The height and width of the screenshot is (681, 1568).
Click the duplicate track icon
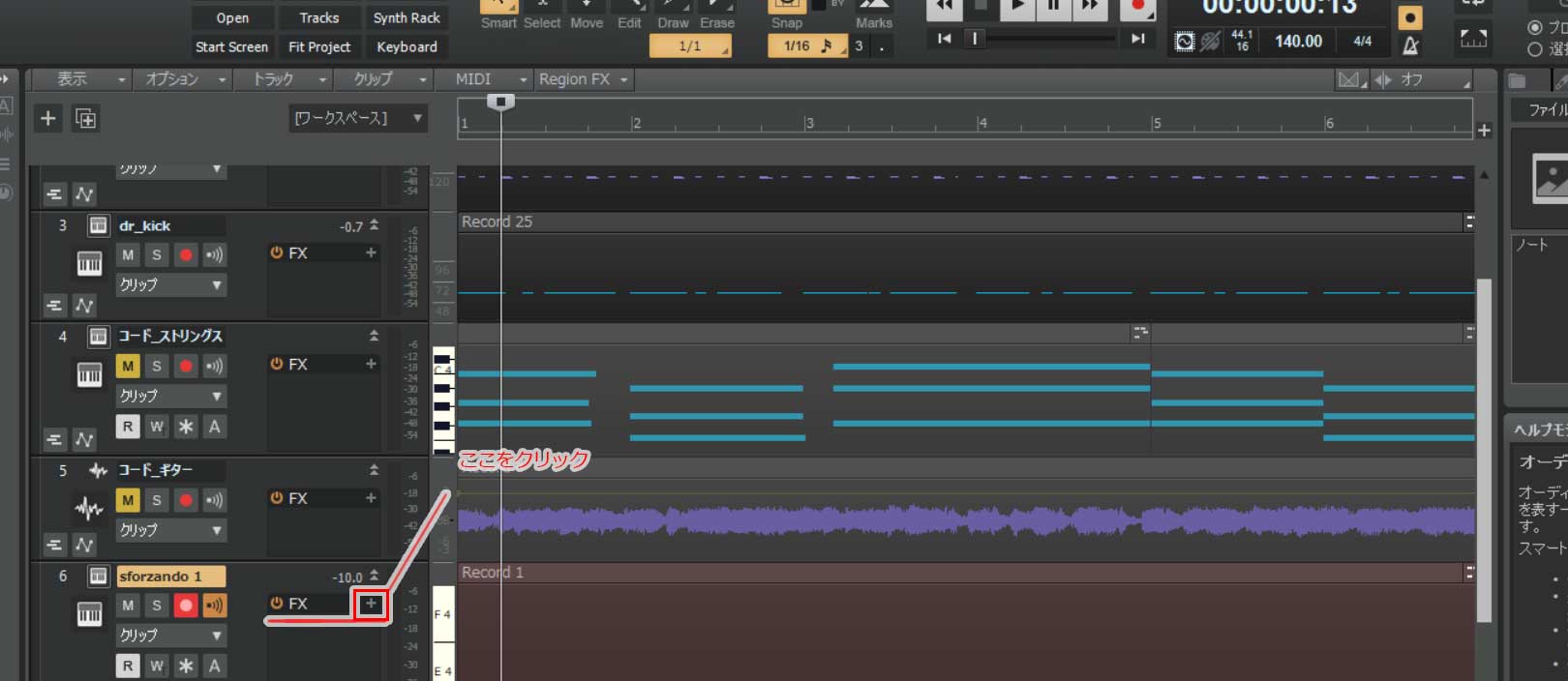click(85, 118)
